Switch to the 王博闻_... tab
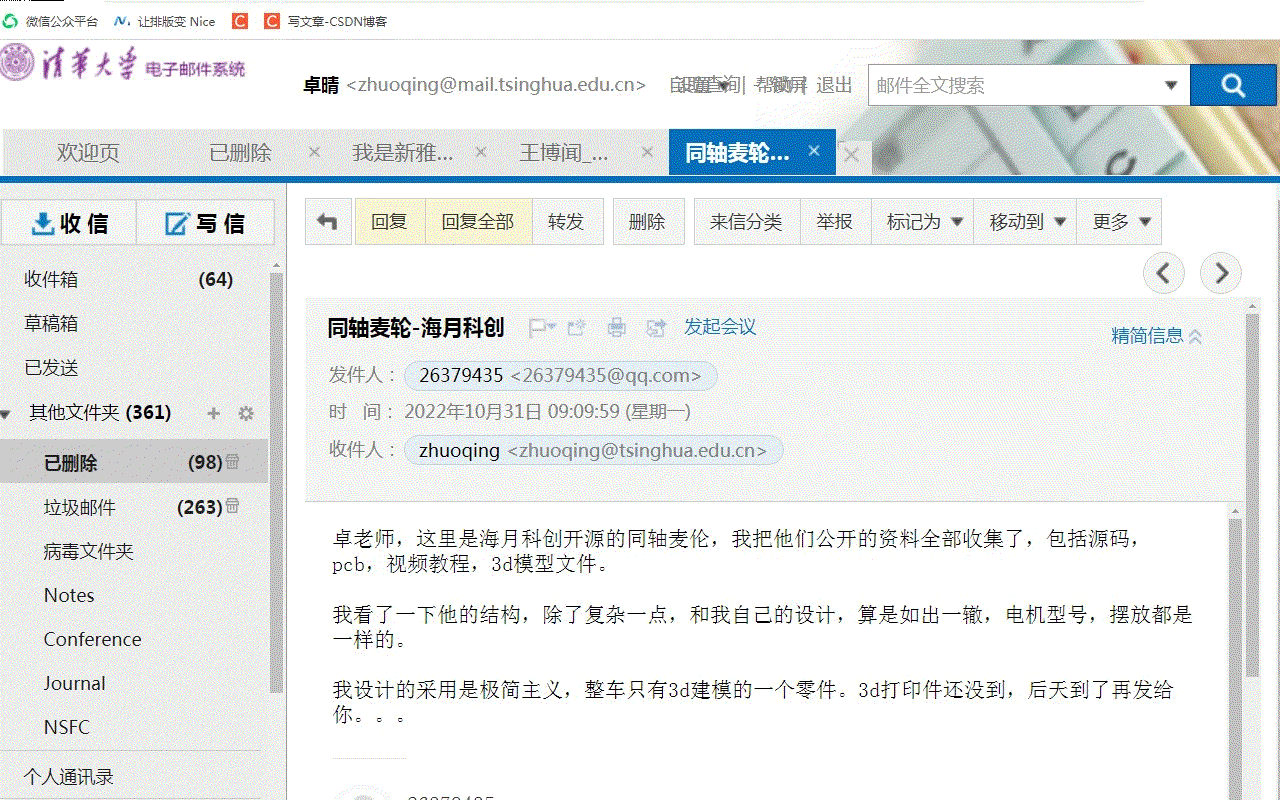Screen dimensions: 1280x800 click(564, 153)
